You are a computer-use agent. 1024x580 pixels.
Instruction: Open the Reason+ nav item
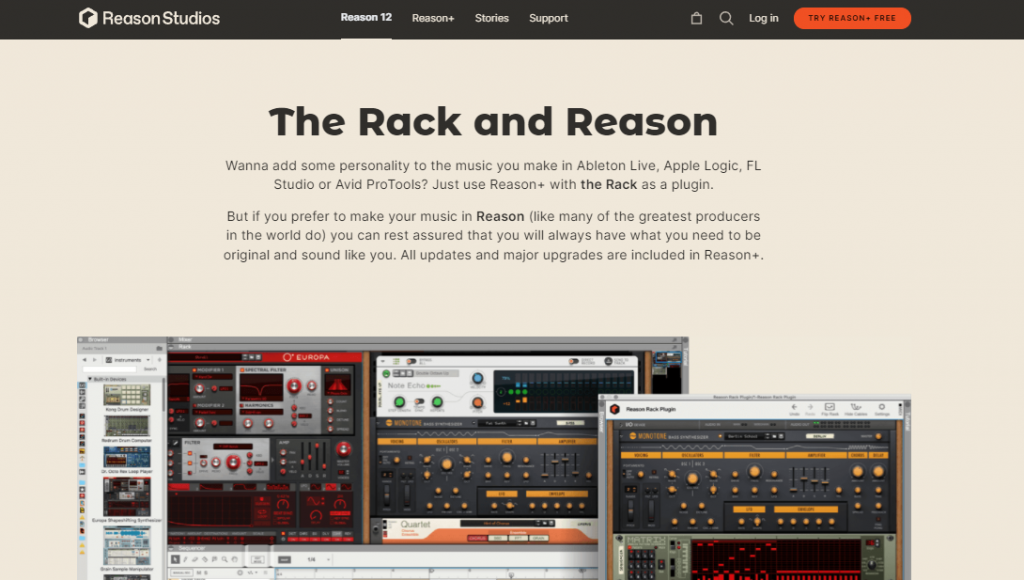[433, 18]
